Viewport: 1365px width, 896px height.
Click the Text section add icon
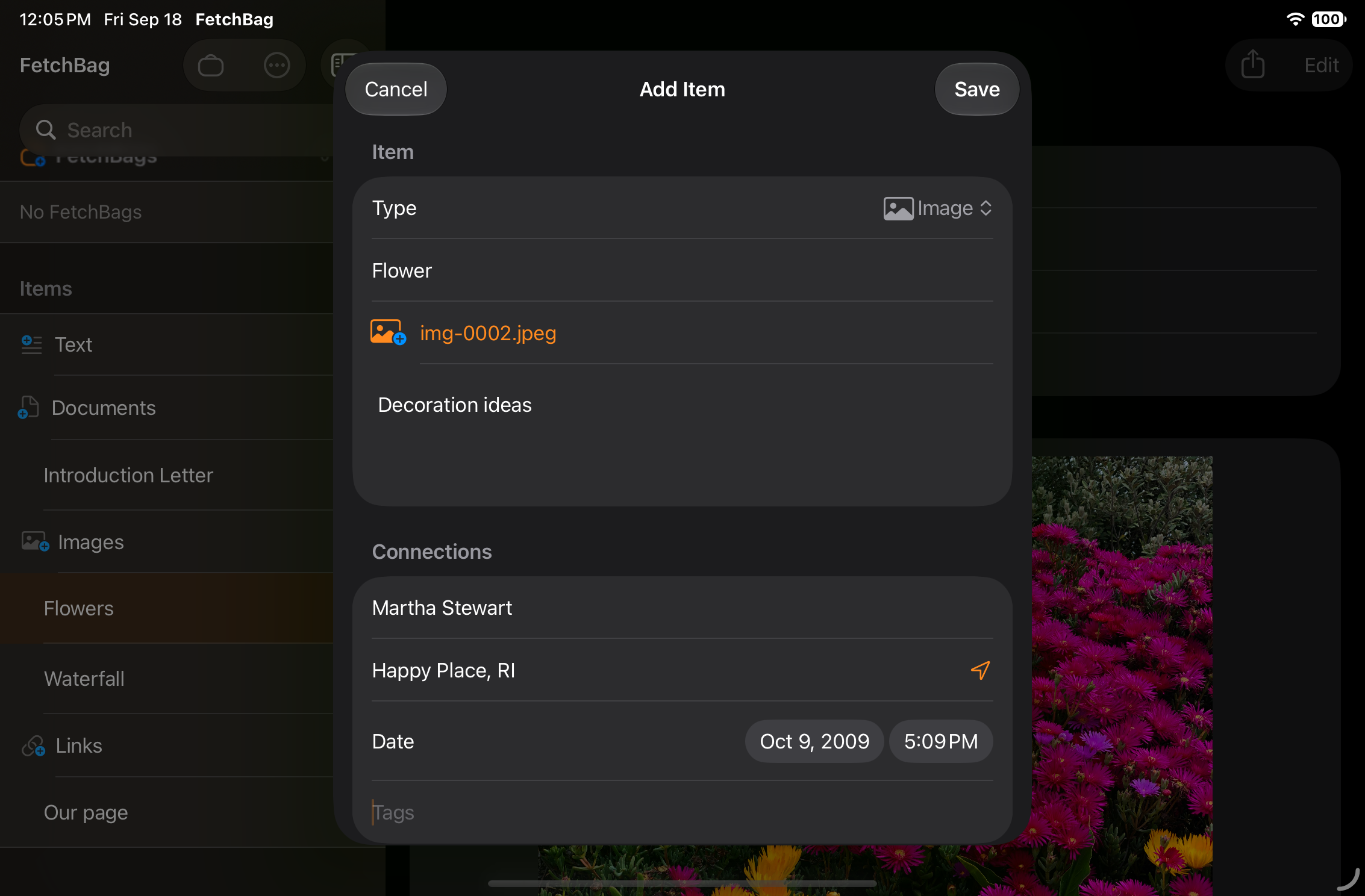31,344
